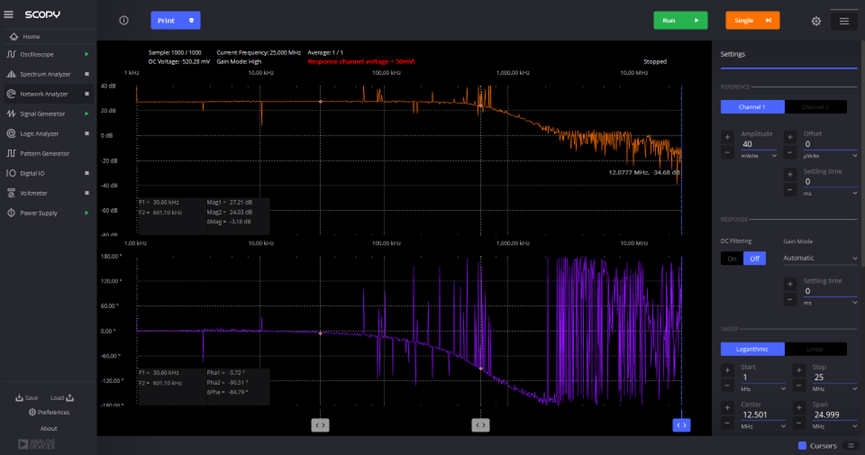Screen dimensions: 865x455
Task: Decrease the Amplitude value with minus
Action: (x=727, y=153)
